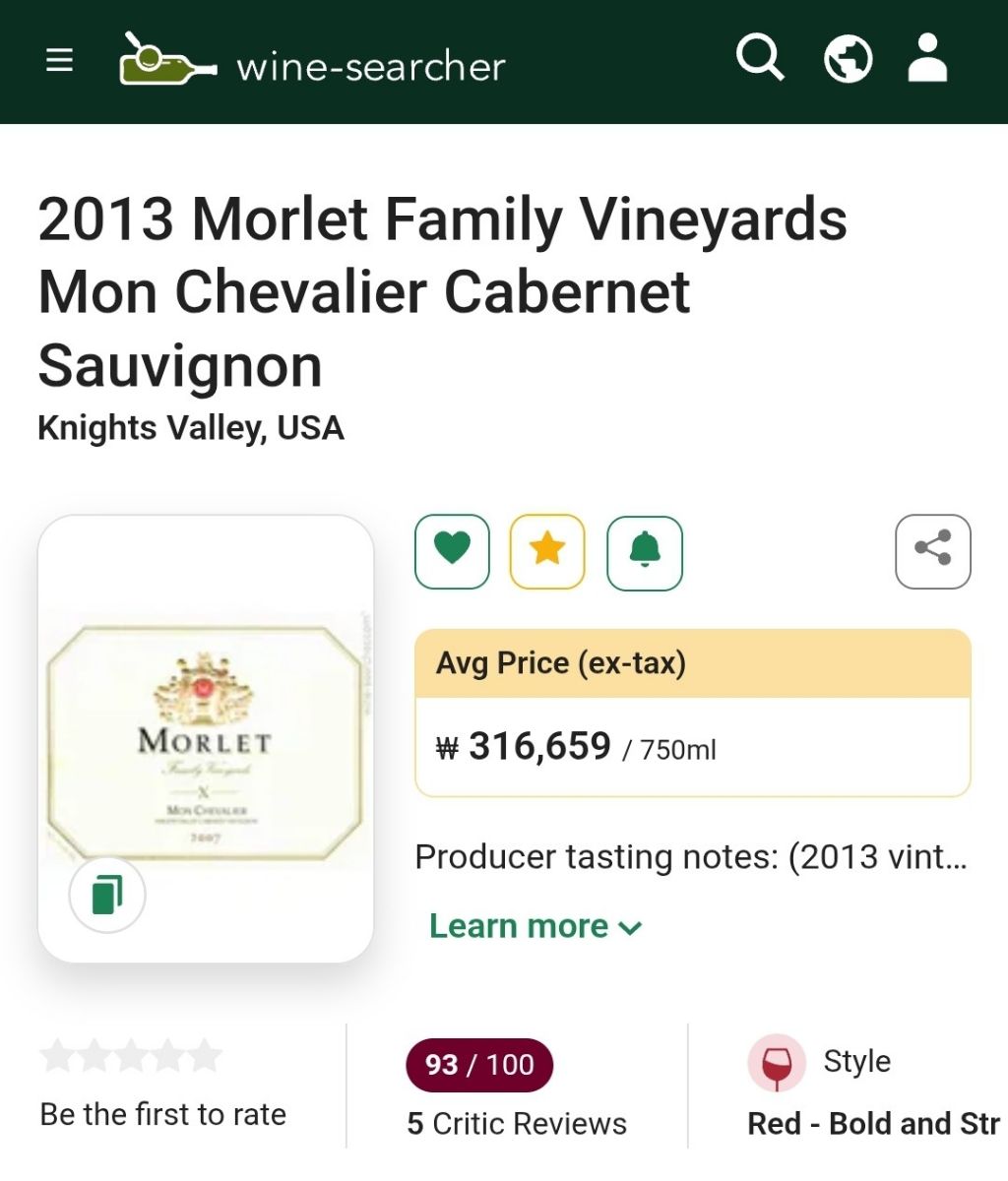
Task: Expand Learn more tasting notes
Action: (519, 926)
